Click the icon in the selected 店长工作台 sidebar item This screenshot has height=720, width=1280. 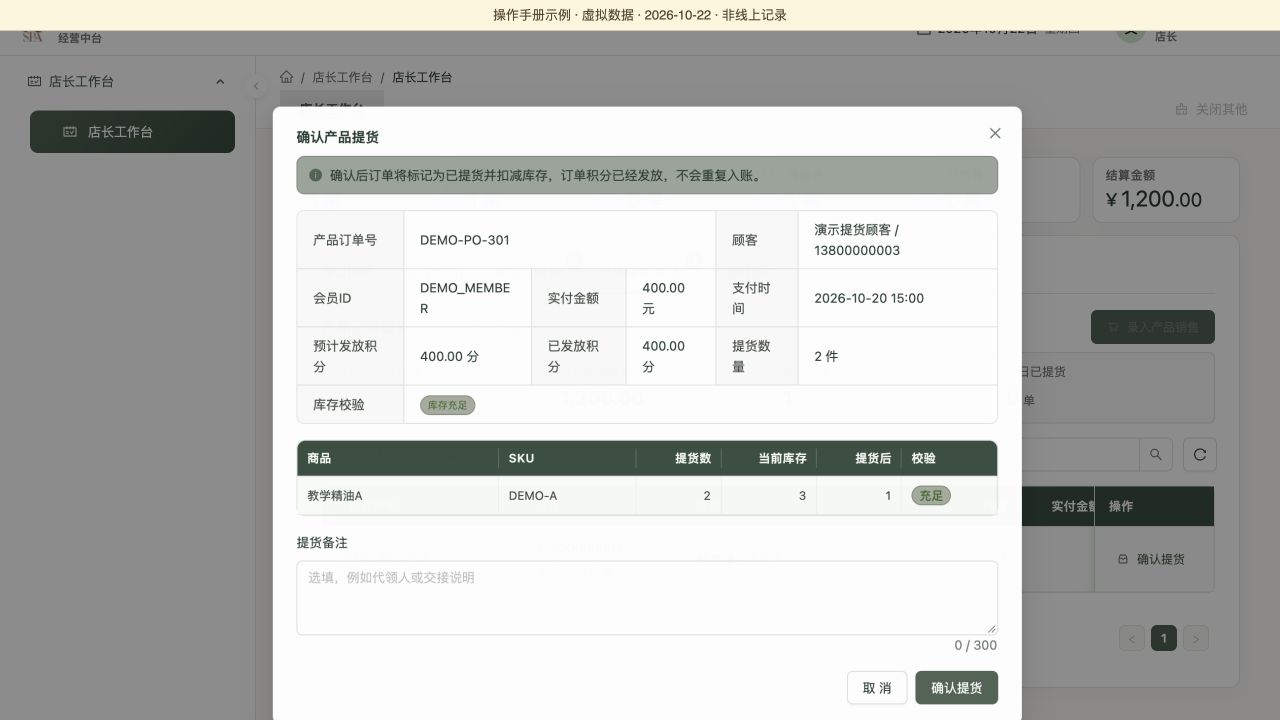[x=70, y=132]
